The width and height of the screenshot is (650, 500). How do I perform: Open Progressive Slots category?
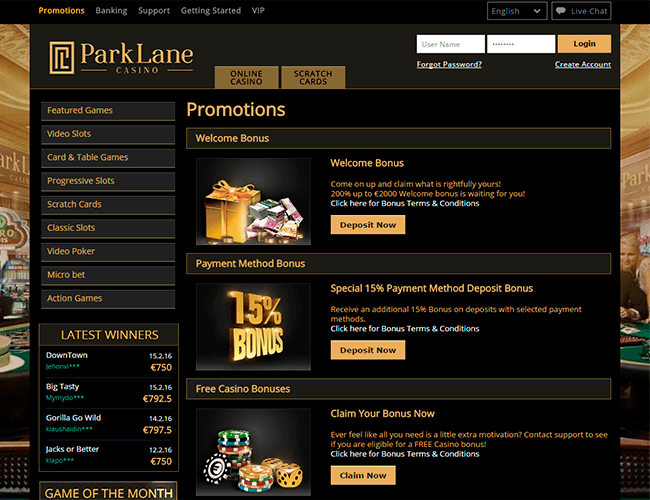[x=108, y=182]
